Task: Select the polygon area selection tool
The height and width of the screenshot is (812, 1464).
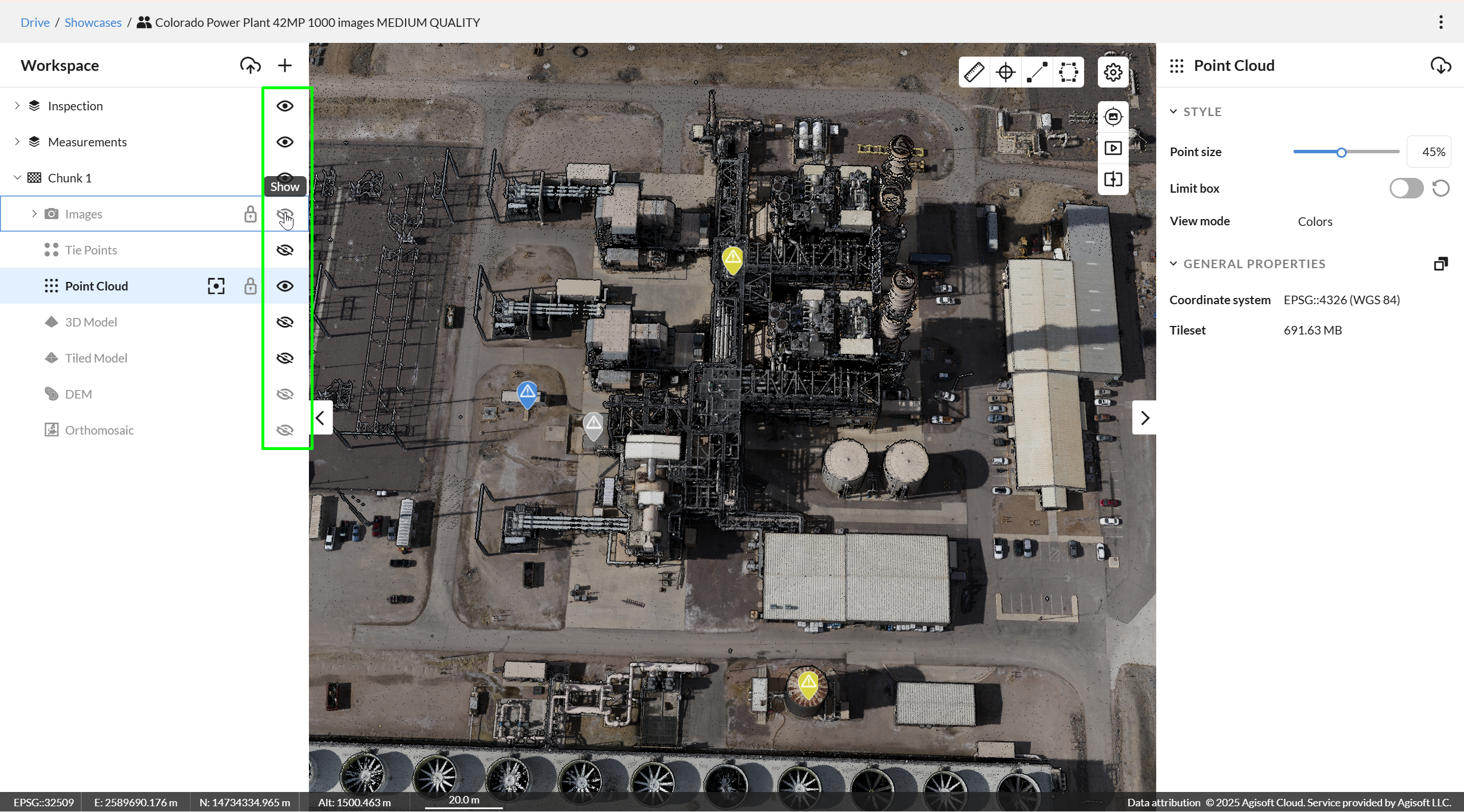Action: [1068, 73]
